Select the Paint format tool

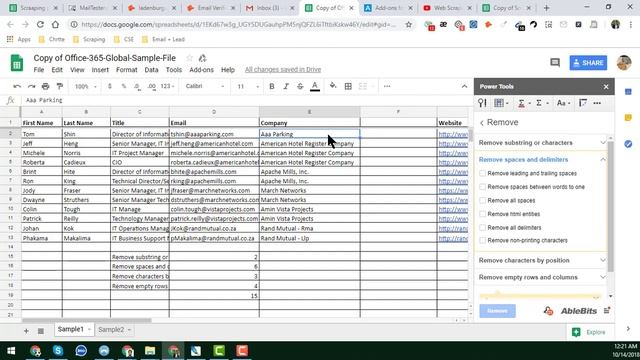60,87
